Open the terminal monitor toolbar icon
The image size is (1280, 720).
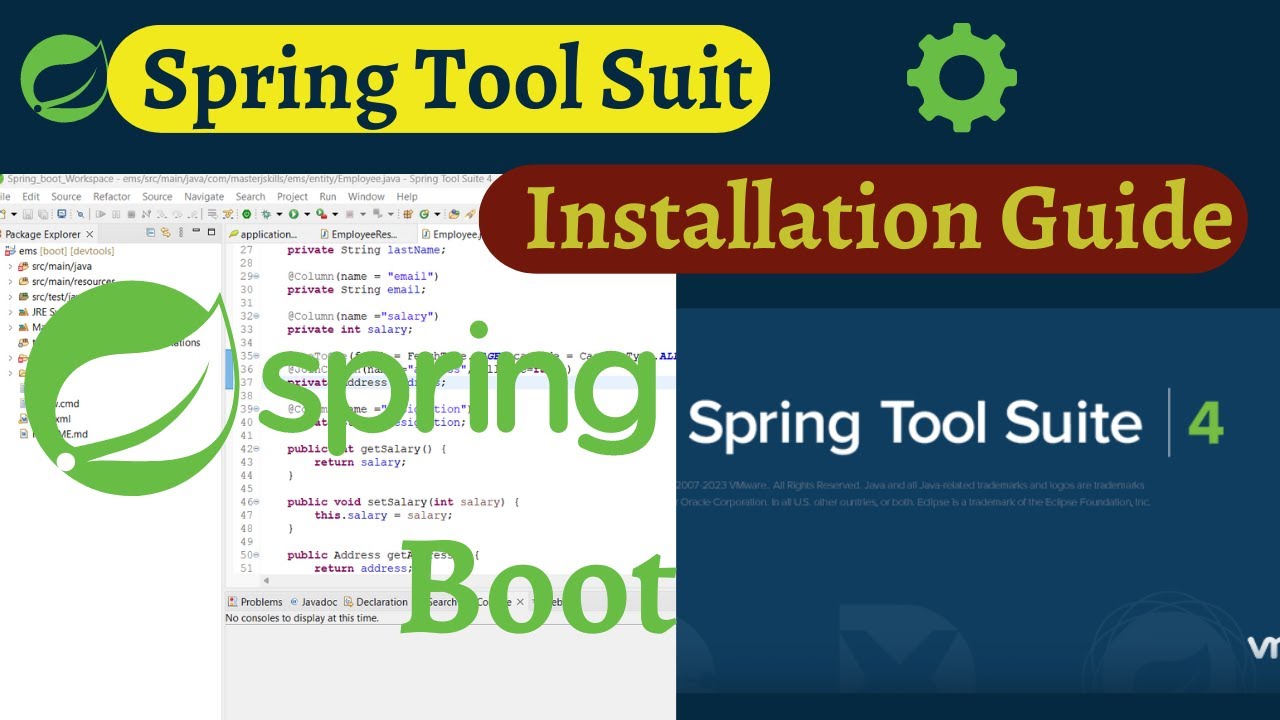(x=61, y=214)
